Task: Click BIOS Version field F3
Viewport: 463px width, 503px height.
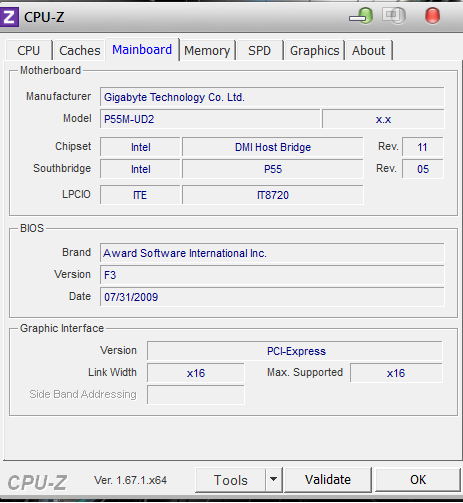Action: tap(272, 275)
